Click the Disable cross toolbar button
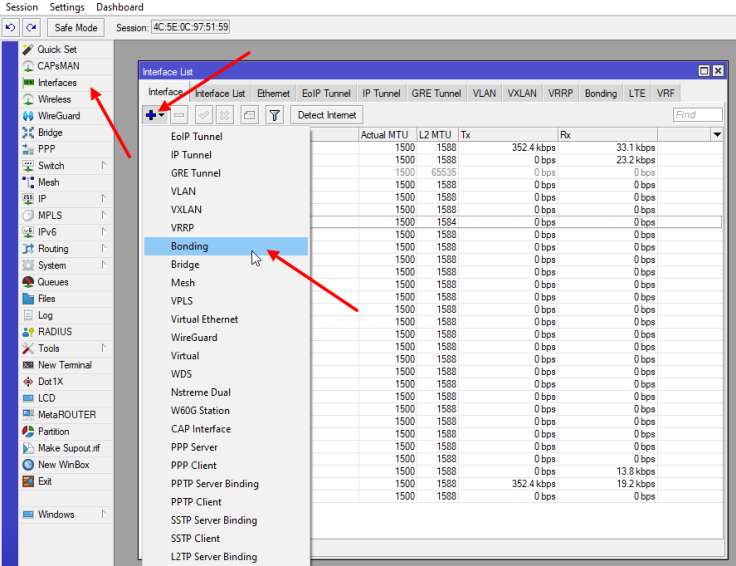 click(x=225, y=115)
